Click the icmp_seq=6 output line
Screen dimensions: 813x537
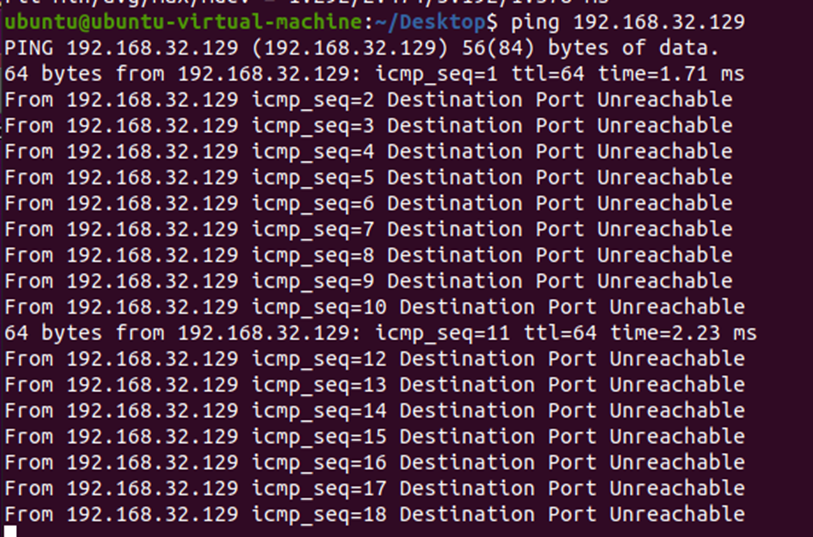(368, 203)
